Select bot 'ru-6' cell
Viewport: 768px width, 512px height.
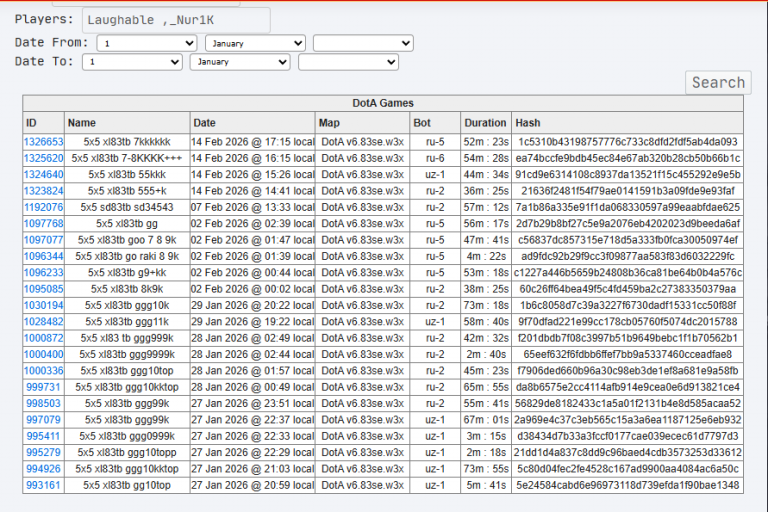[435, 158]
